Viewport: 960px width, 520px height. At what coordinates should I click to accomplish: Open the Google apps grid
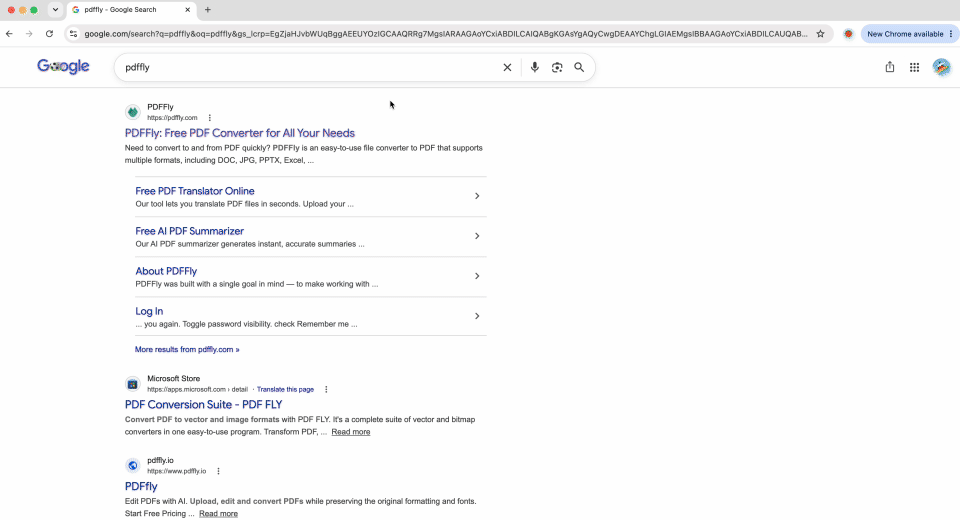tap(914, 67)
